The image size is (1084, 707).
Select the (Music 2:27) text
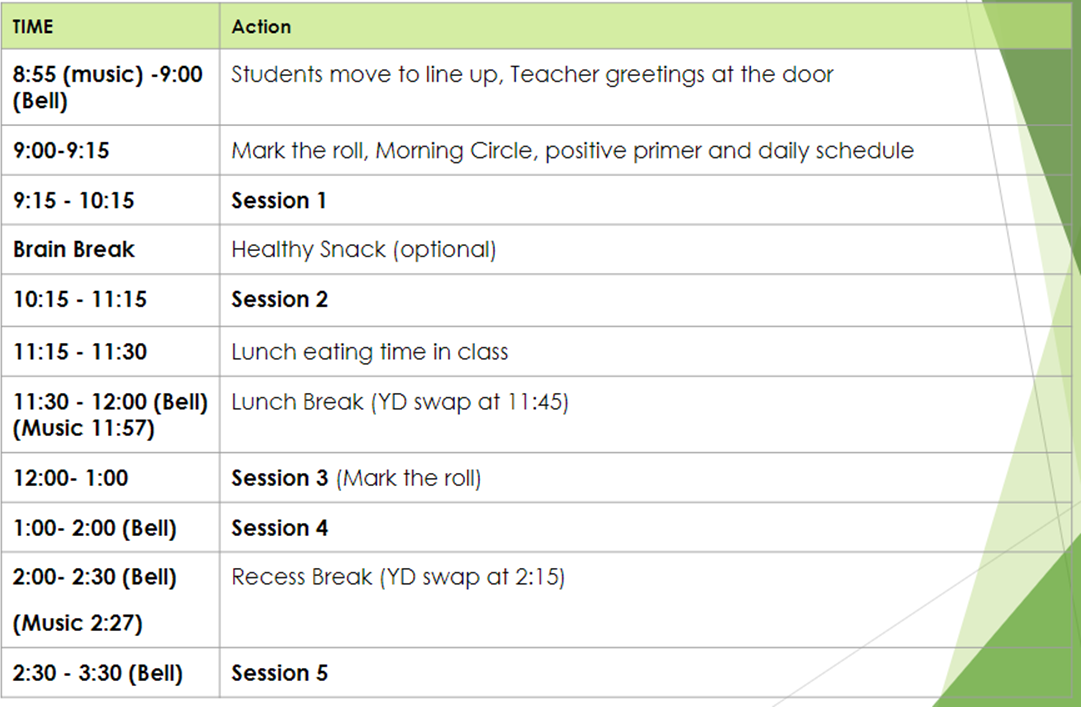click(78, 623)
